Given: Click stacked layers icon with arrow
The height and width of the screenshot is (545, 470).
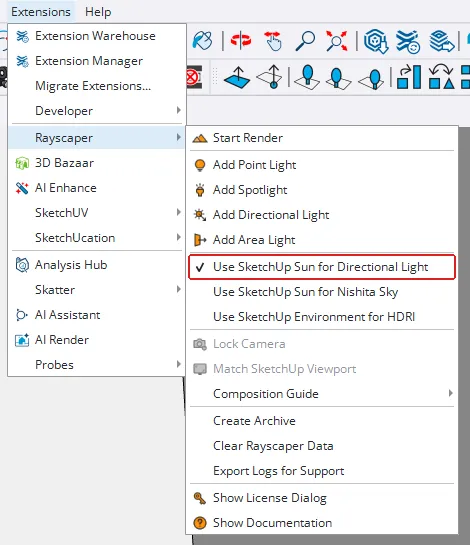Looking at the screenshot, I should click(441, 41).
